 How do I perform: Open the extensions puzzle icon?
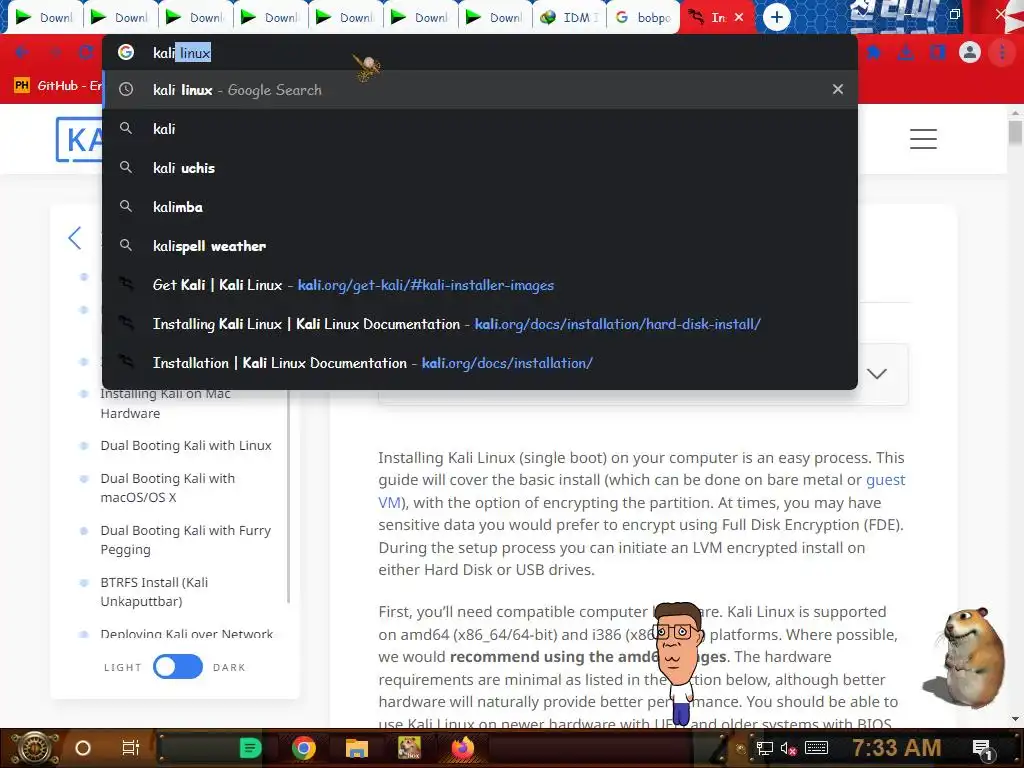click(x=873, y=52)
